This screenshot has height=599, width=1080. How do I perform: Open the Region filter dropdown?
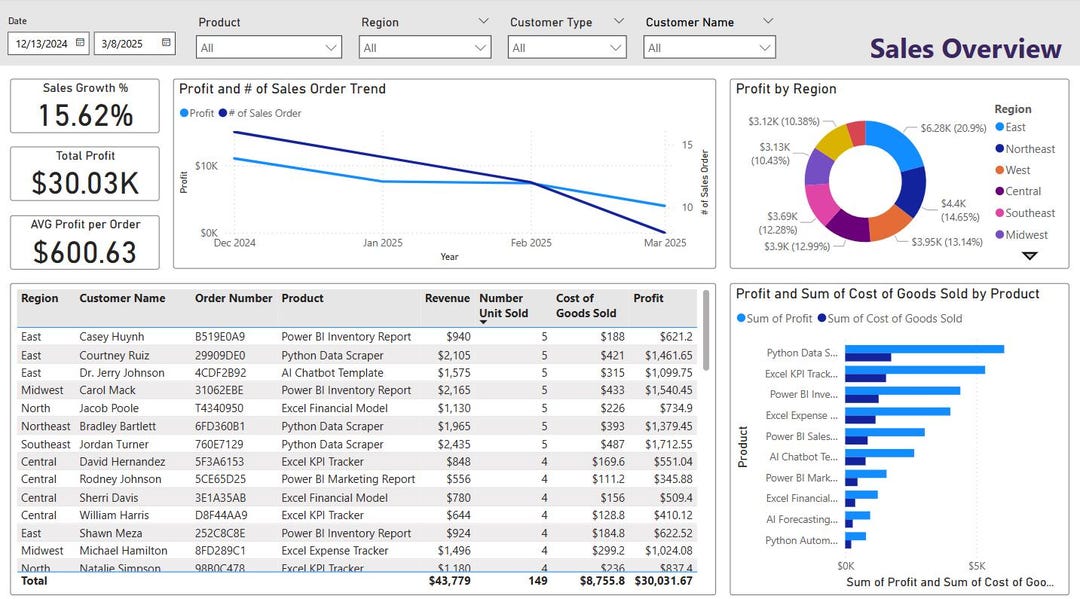(x=425, y=48)
